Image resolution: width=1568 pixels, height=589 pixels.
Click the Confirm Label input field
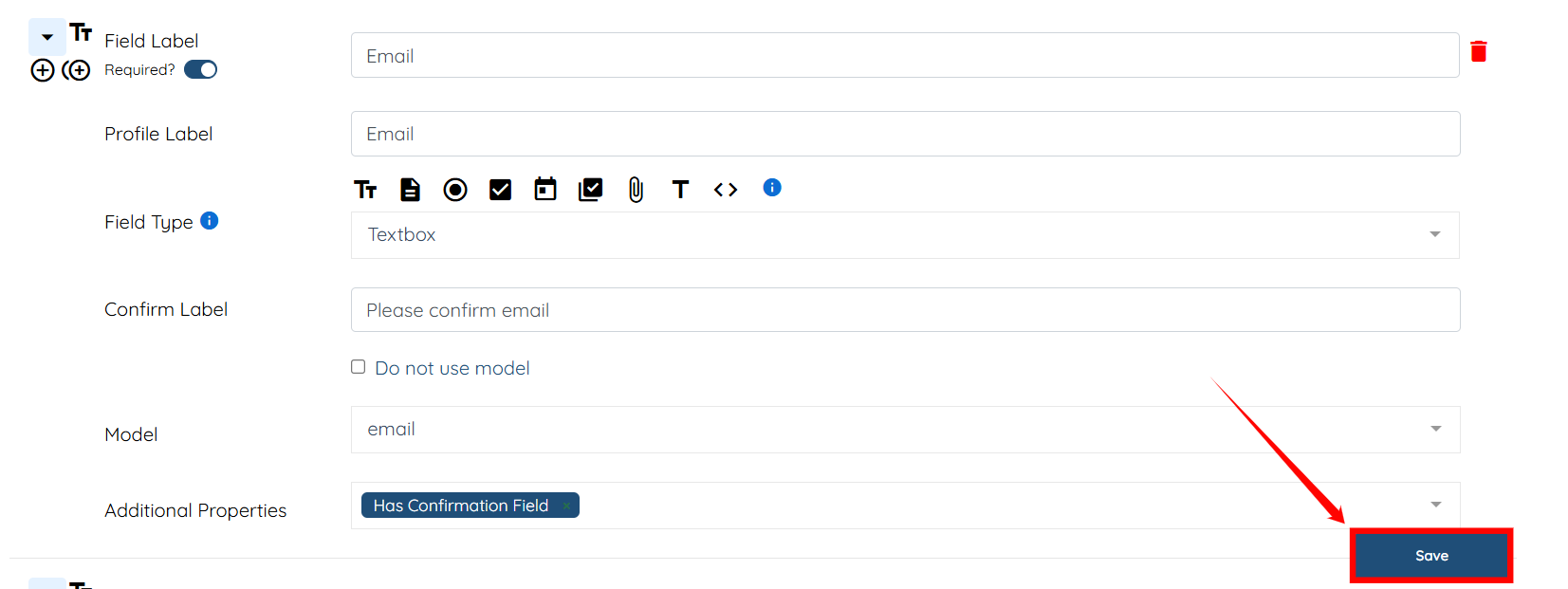904,310
